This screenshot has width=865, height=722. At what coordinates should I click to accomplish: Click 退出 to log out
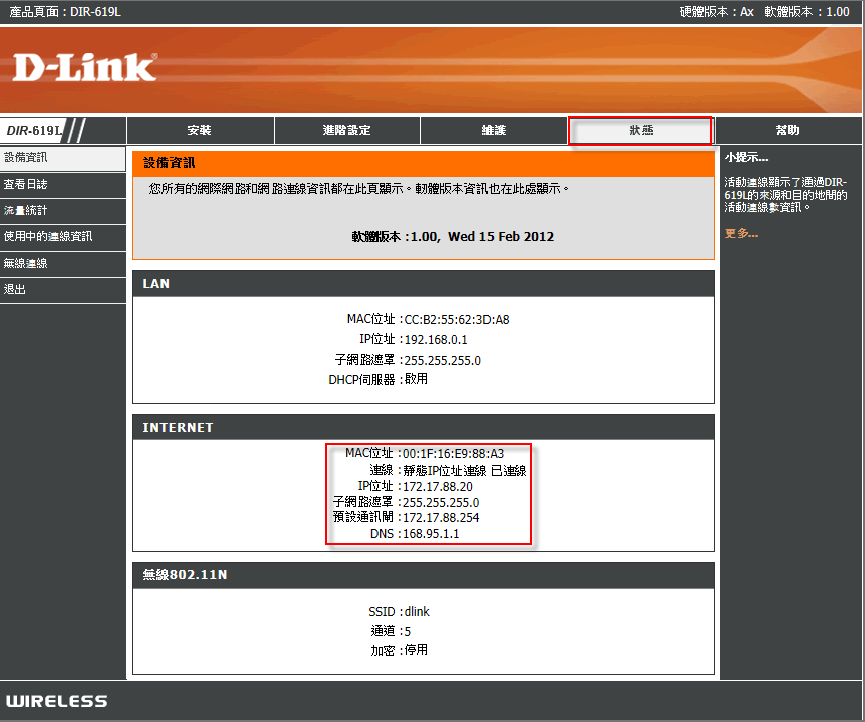(x=62, y=290)
